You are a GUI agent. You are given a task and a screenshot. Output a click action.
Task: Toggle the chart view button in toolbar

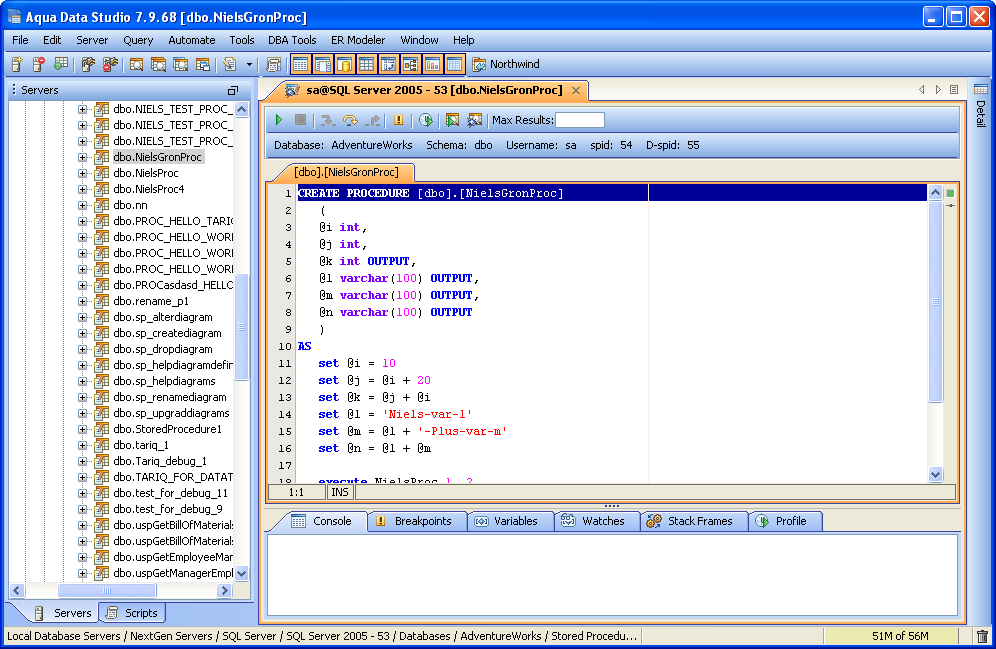(x=432, y=64)
